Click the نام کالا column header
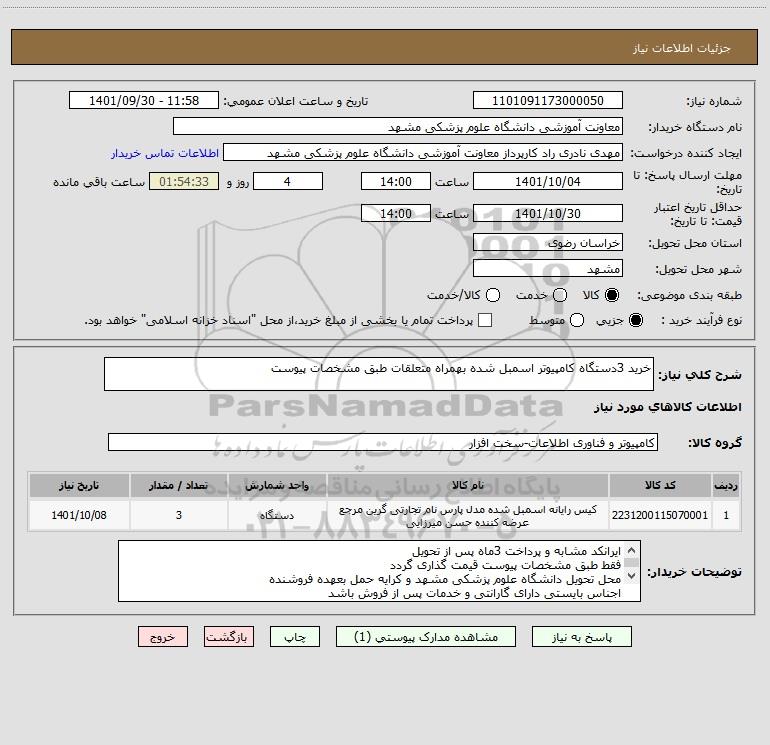770x745 pixels. tap(468, 485)
